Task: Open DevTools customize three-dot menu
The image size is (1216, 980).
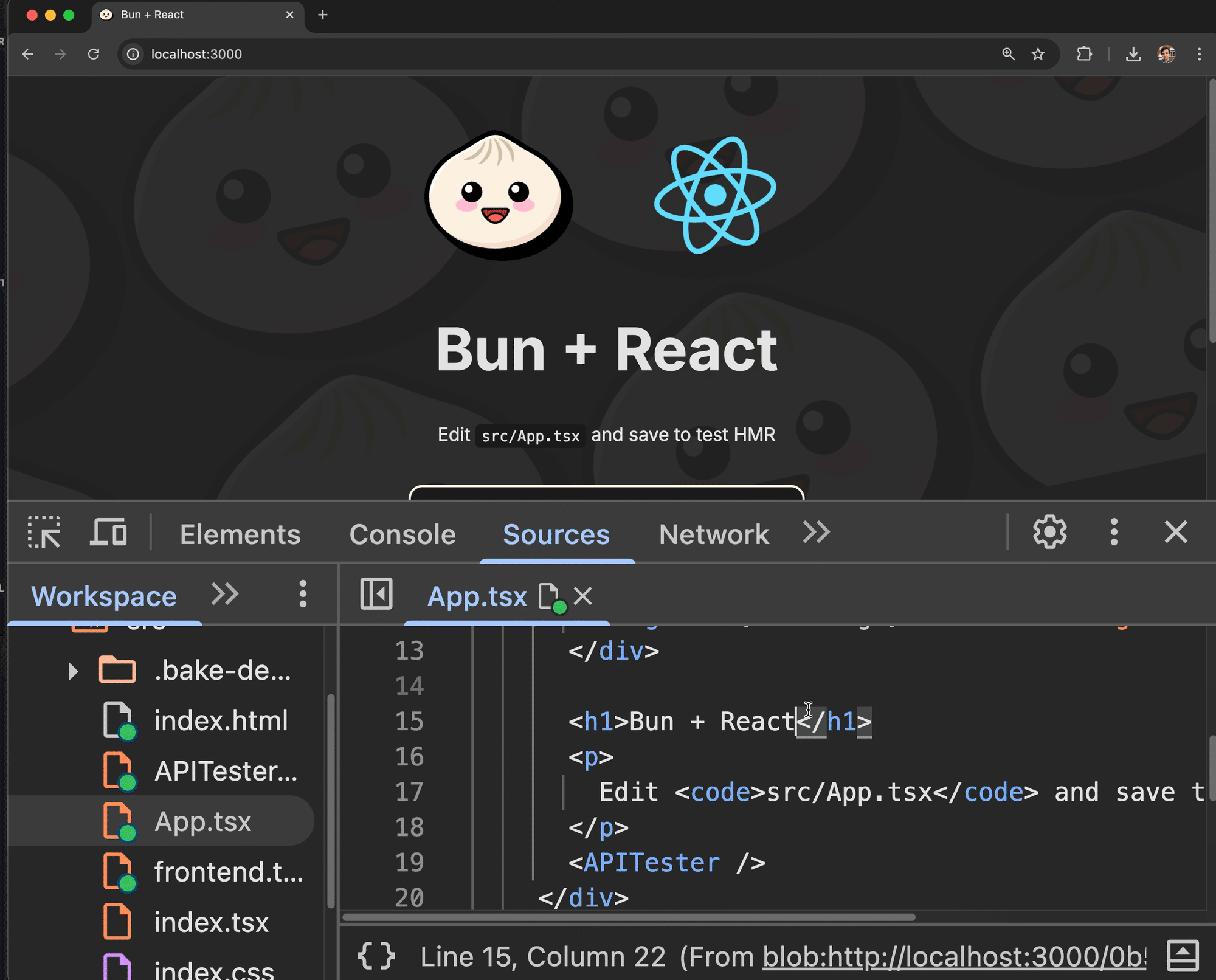Action: [1114, 533]
